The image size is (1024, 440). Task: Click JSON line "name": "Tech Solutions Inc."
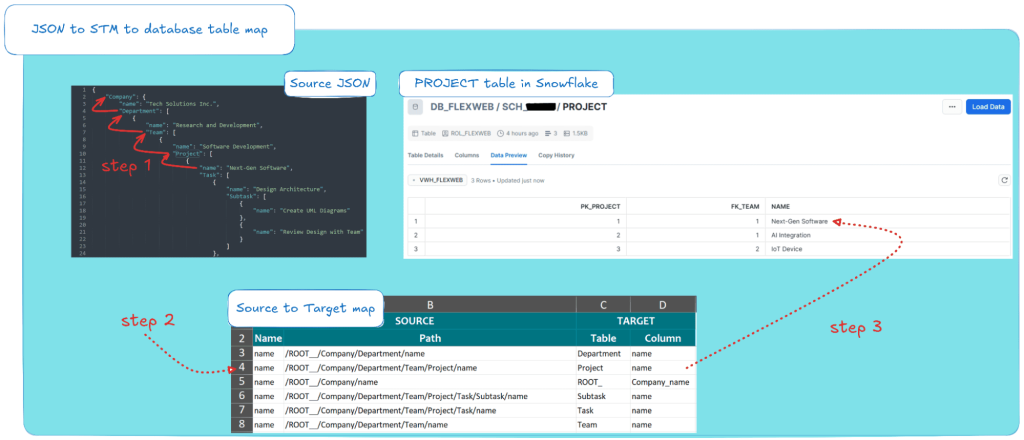tap(170, 103)
